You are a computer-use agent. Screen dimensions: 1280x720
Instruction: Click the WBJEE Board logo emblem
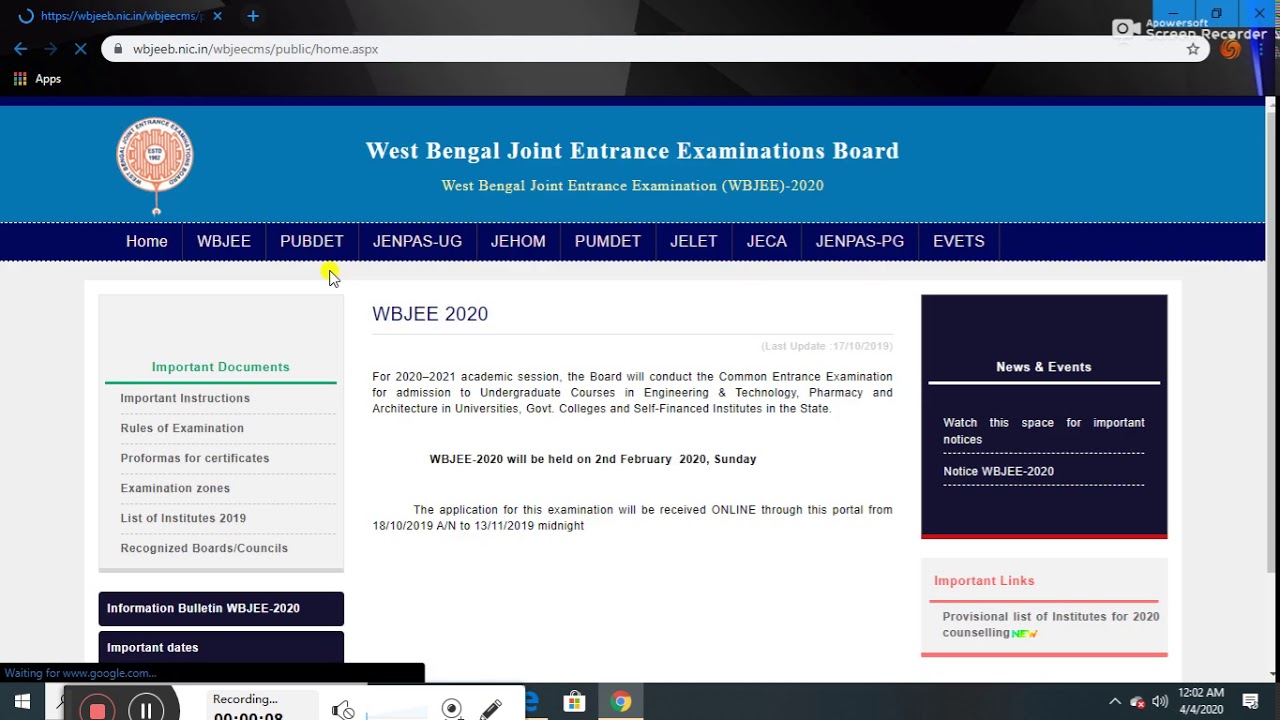[155, 164]
